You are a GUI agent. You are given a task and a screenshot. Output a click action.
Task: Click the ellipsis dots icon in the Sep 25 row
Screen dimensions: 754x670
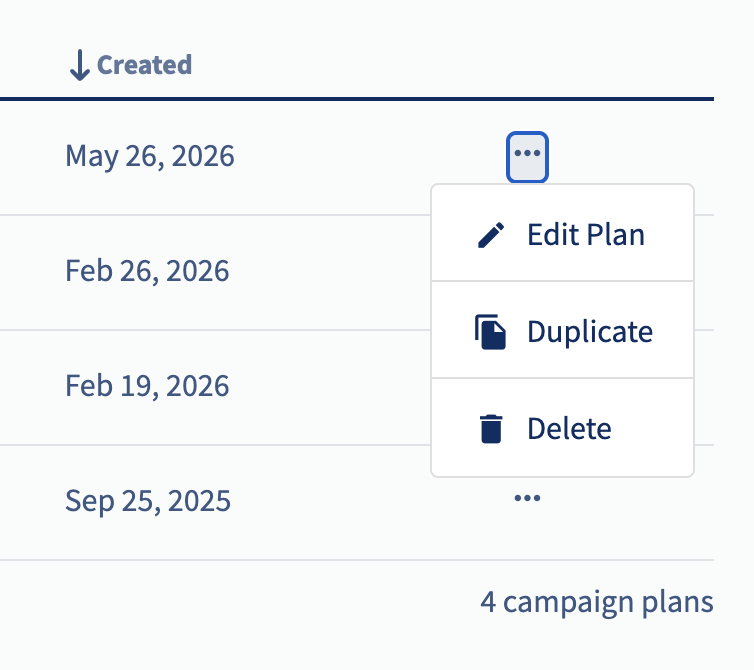coord(527,498)
